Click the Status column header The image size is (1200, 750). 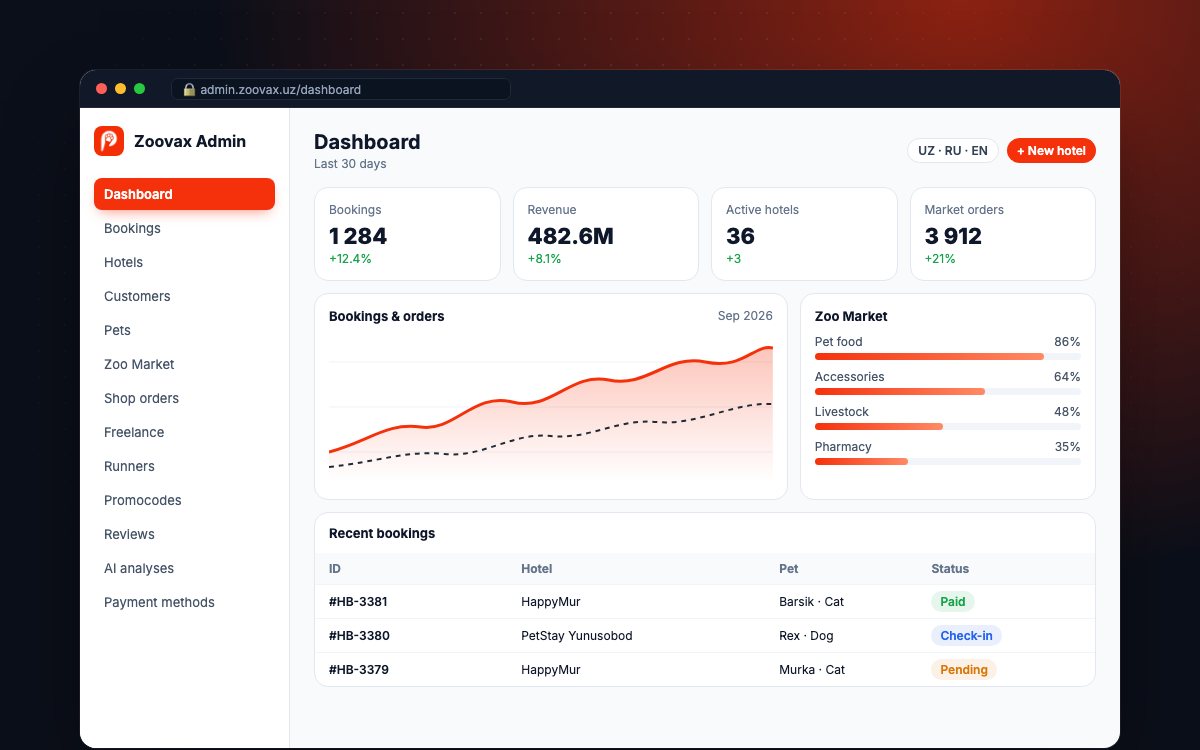pyautogui.click(x=950, y=569)
